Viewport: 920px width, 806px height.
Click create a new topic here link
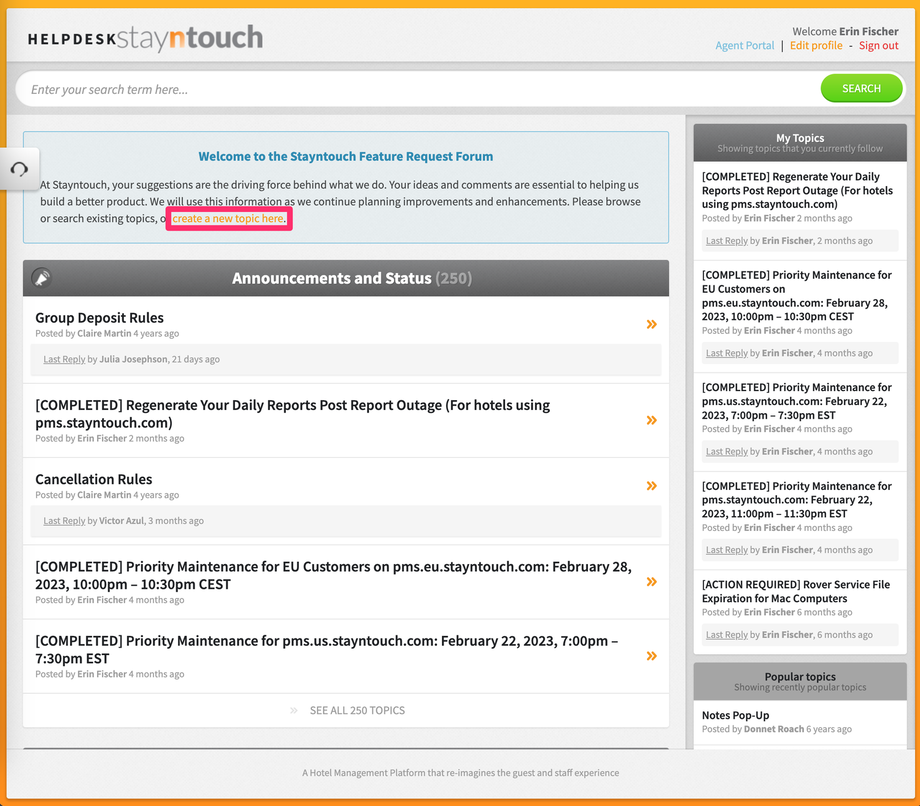228,218
